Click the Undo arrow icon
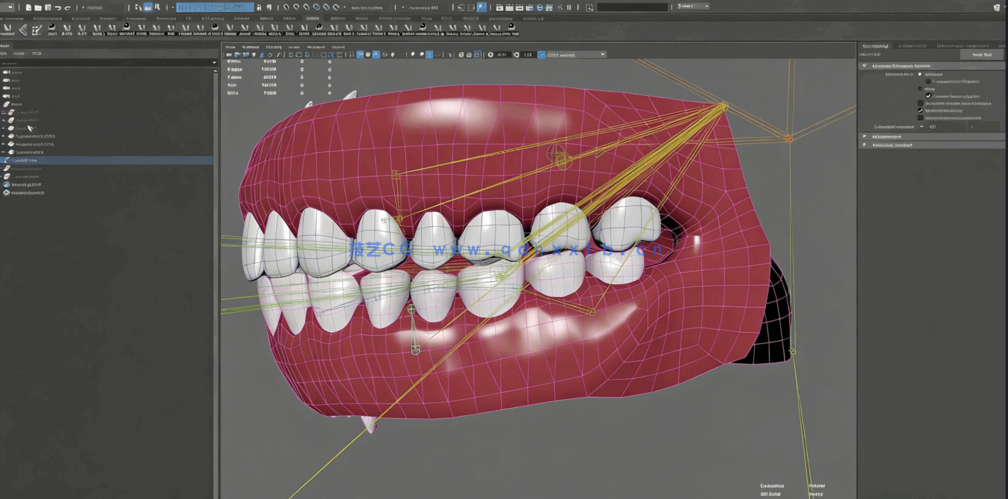This screenshot has width=1008, height=499. click(58, 7)
